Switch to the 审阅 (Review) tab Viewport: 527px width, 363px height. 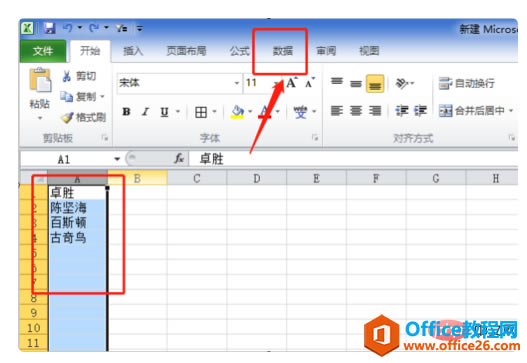(x=326, y=51)
